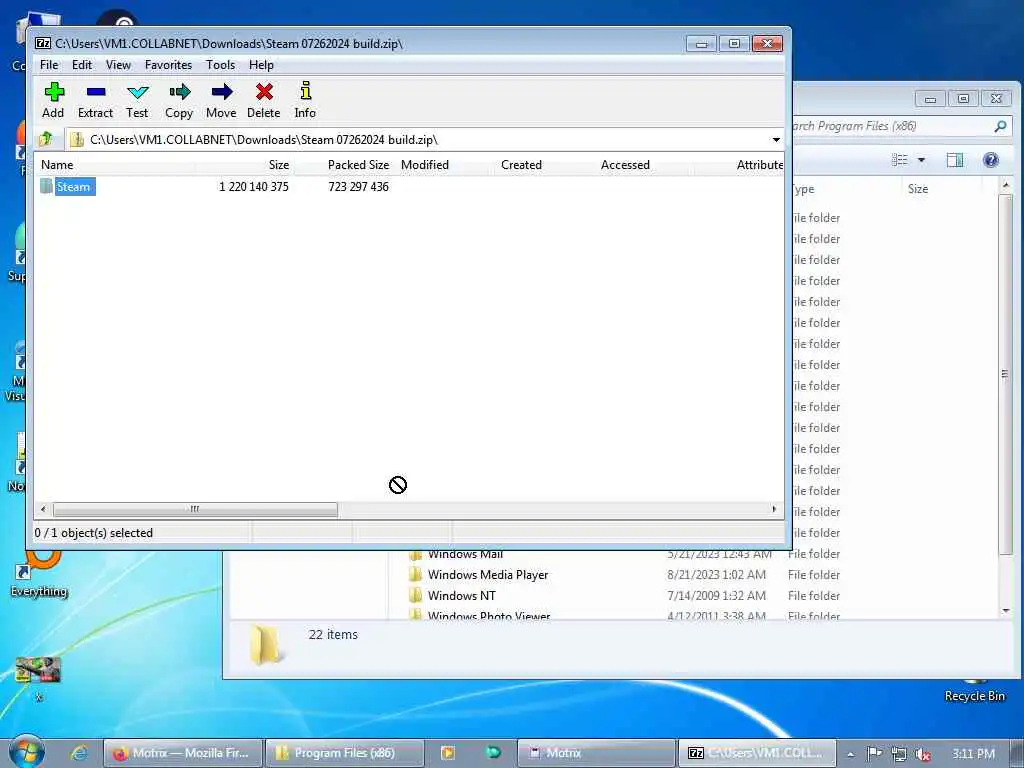Click the left arrow of 7-Zip horizontal scrollbar

43,509
